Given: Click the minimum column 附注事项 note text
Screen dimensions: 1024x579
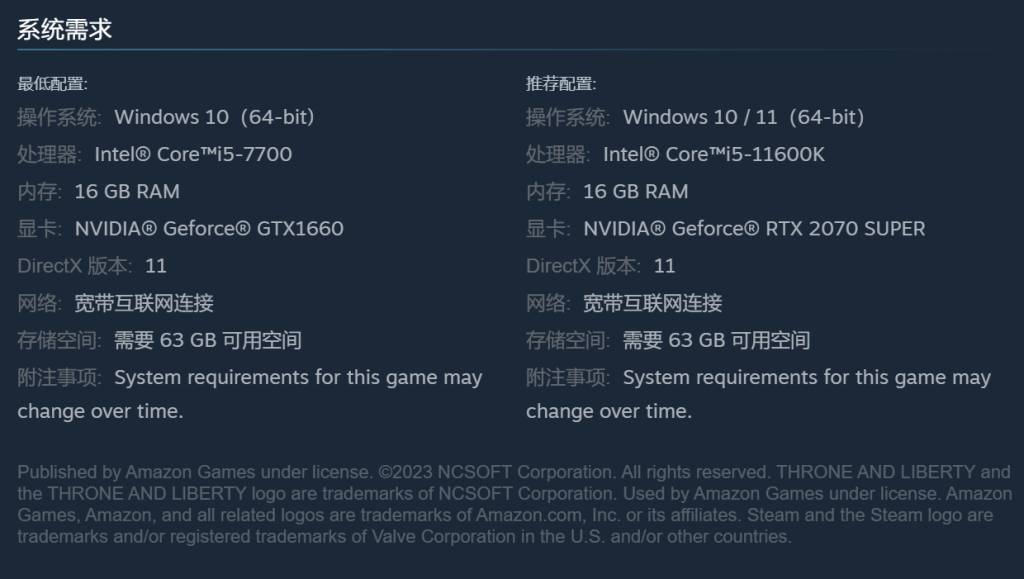Looking at the screenshot, I should (x=250, y=394).
